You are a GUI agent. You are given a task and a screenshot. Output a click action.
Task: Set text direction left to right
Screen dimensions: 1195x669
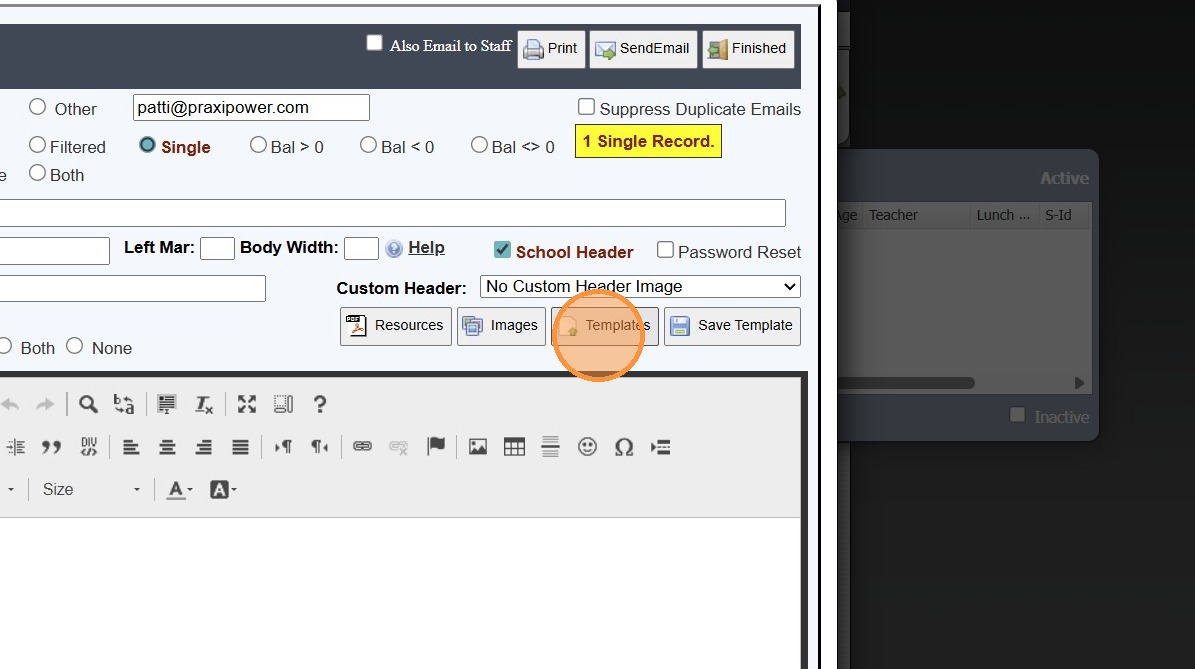coord(283,447)
